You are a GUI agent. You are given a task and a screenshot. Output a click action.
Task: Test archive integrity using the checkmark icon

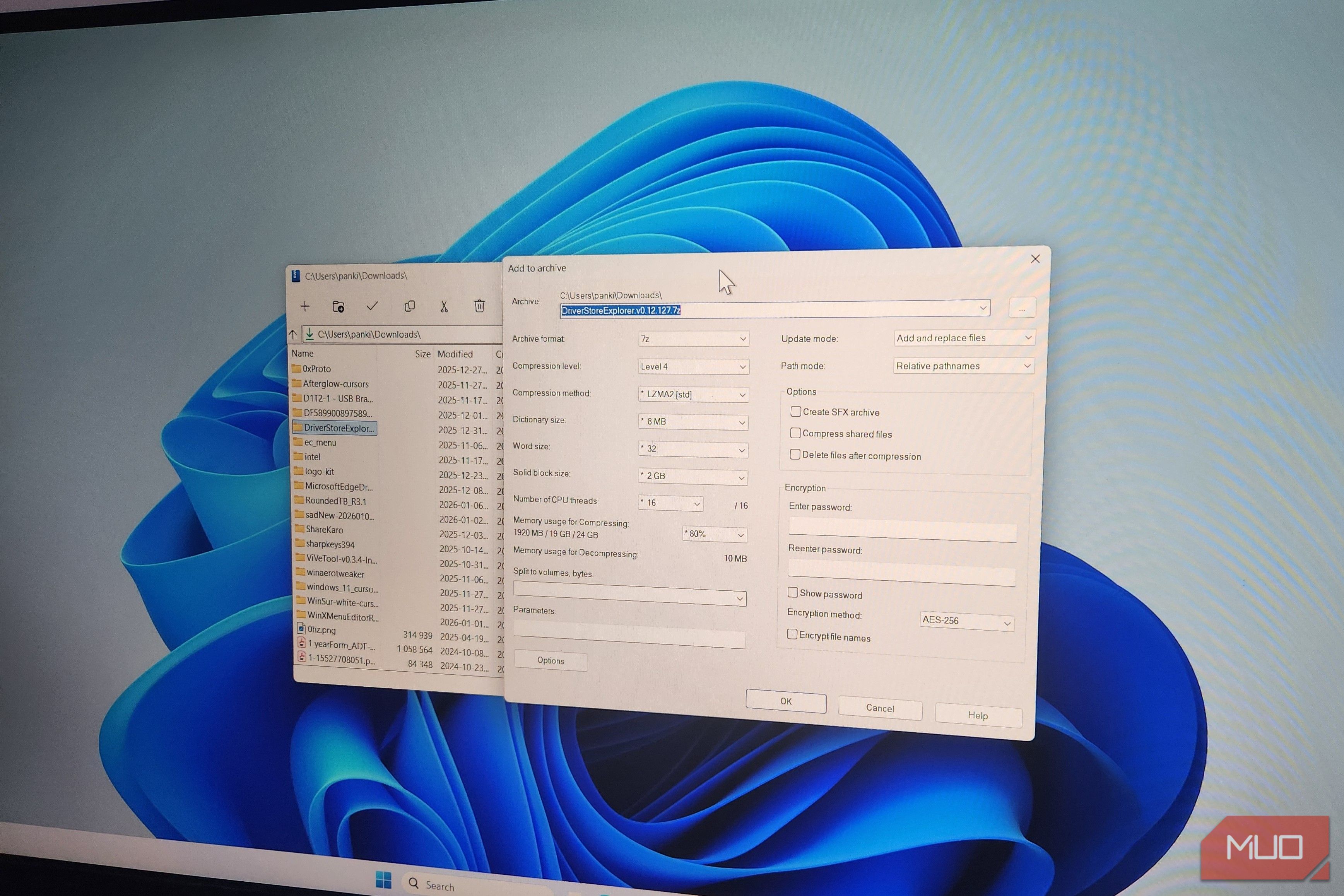pyautogui.click(x=372, y=306)
